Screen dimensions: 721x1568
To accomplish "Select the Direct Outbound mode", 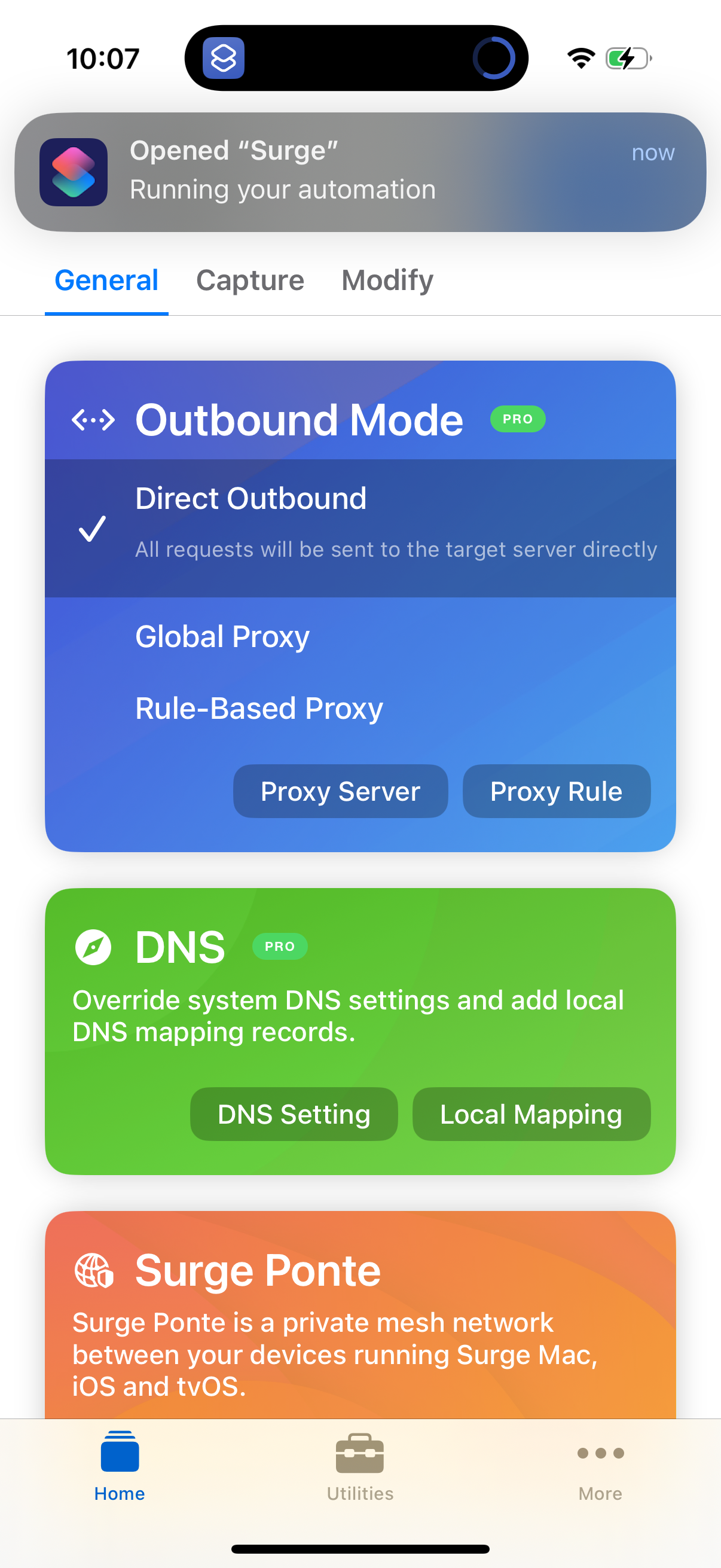I will (x=360, y=529).
